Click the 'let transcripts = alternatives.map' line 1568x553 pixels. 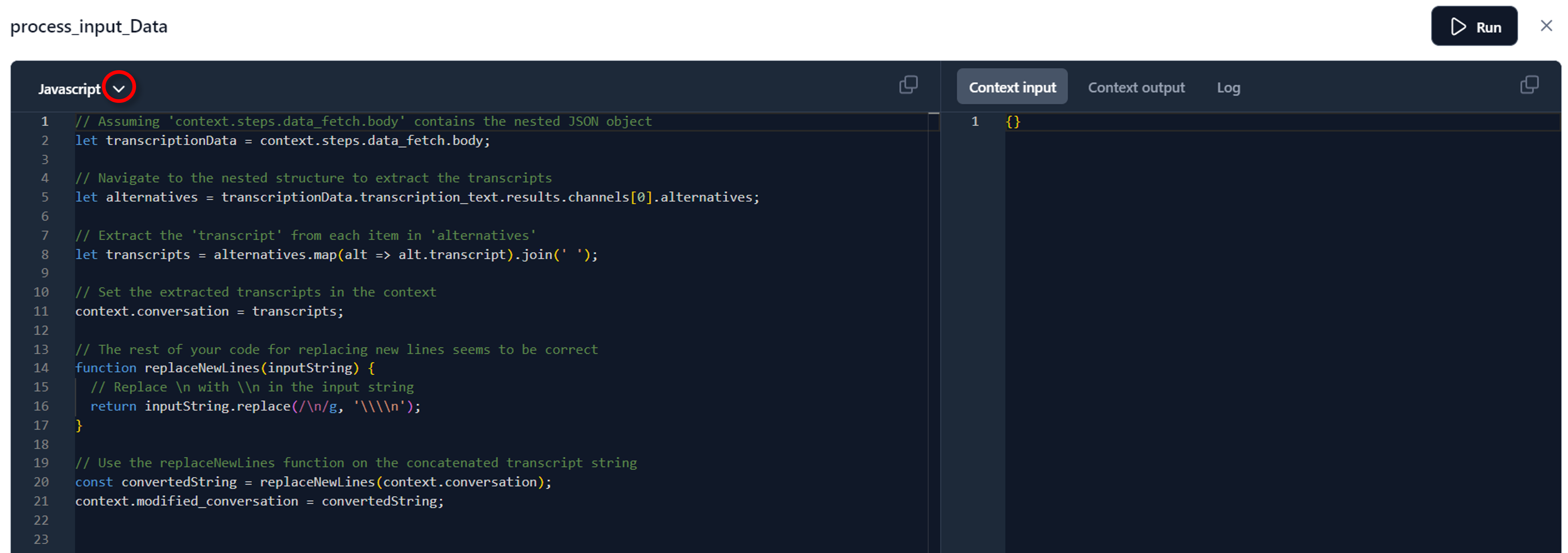point(337,254)
